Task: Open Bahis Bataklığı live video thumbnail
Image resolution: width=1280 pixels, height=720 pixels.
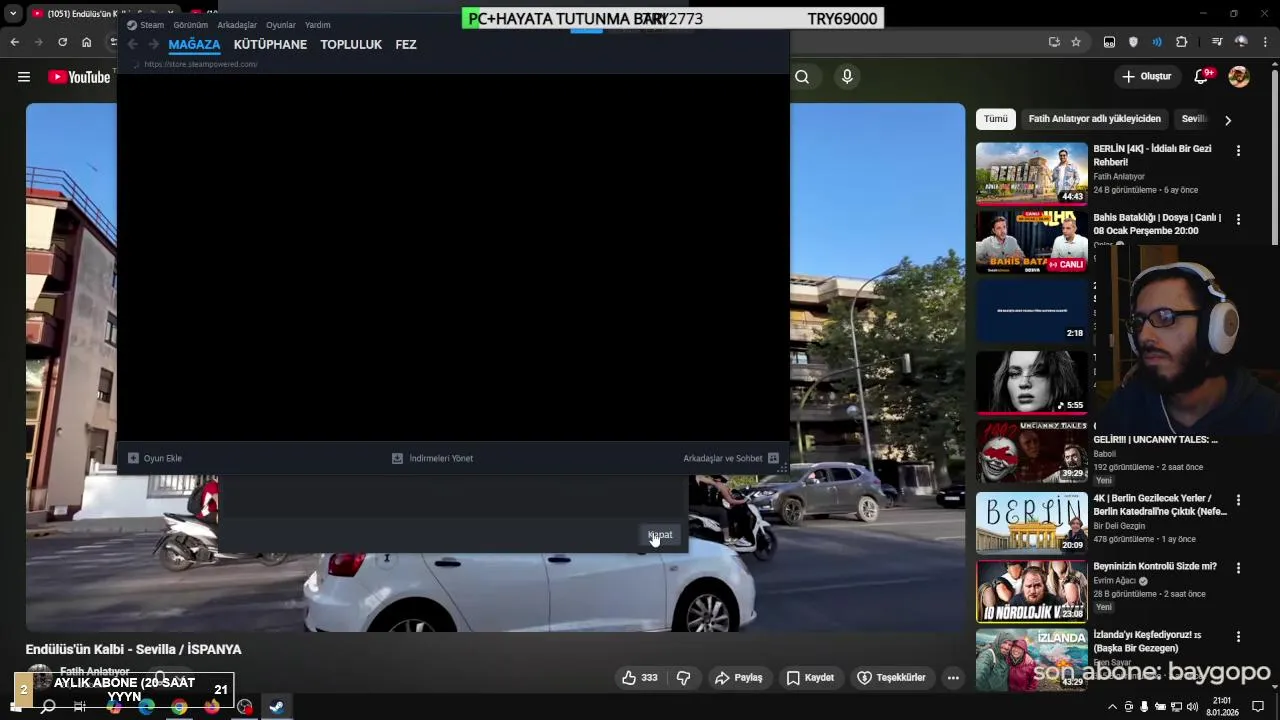Action: pos(1032,242)
